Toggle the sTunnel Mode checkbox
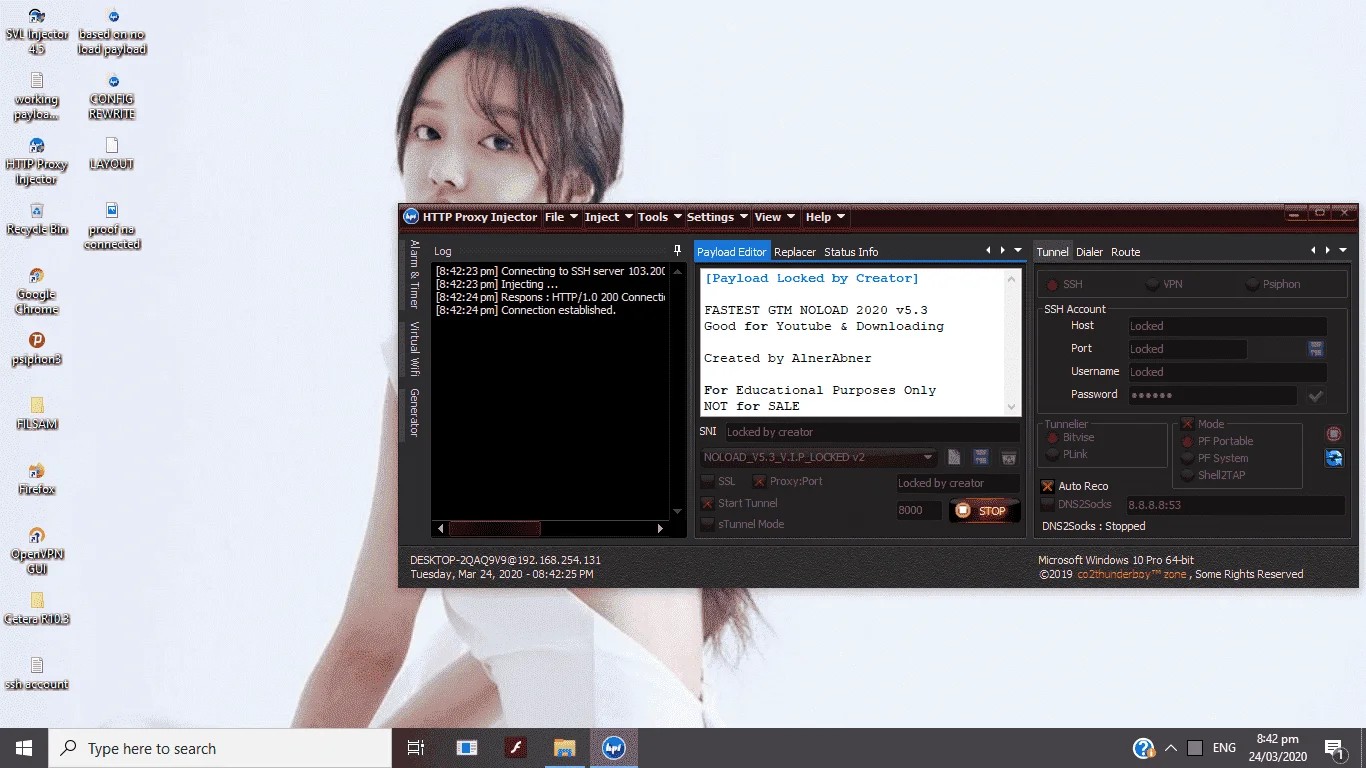 click(x=708, y=524)
